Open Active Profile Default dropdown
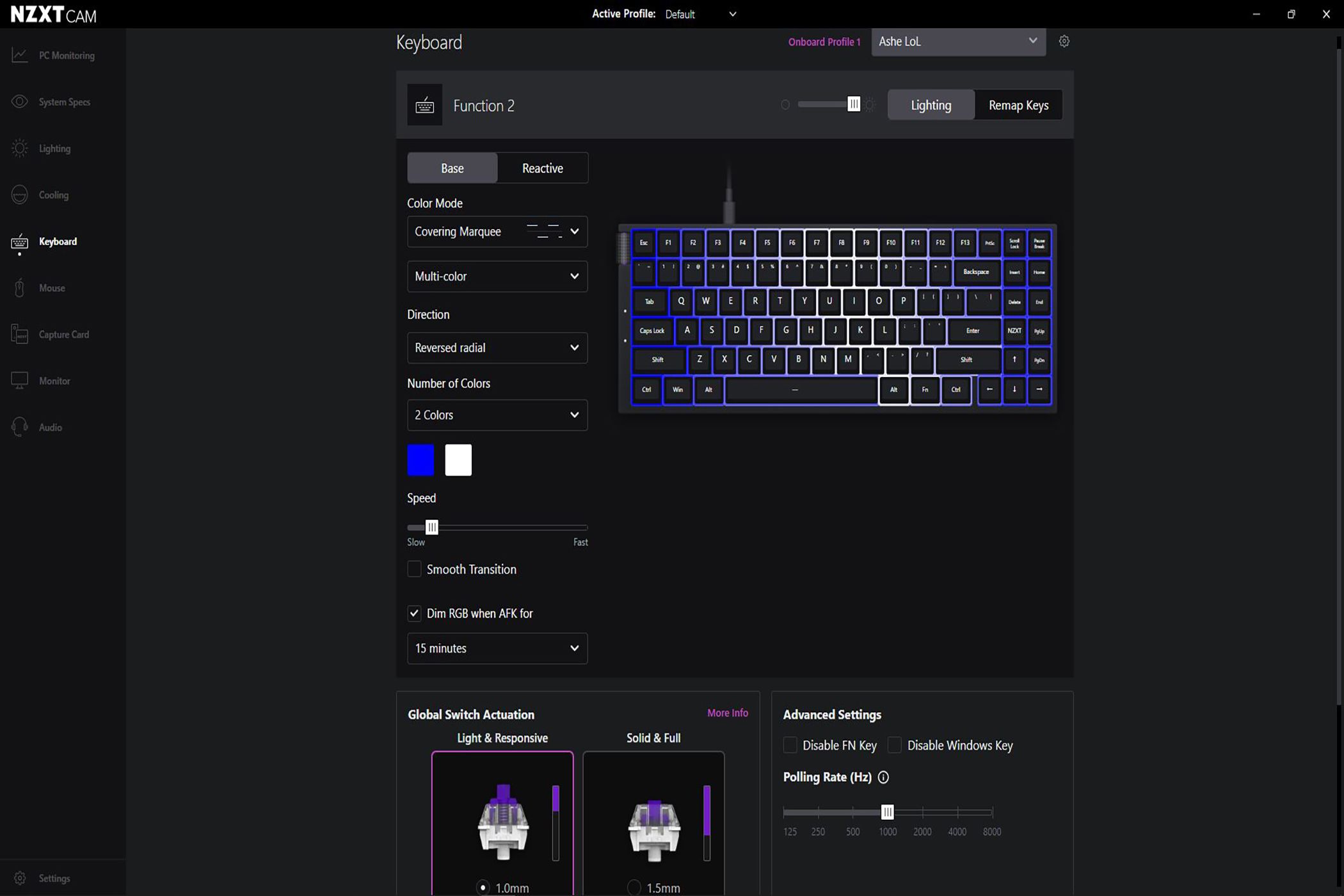1344x896 pixels. tap(701, 14)
